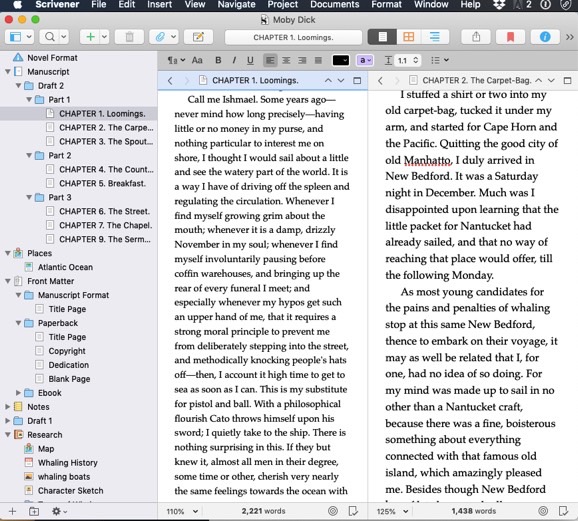Toggle split view in left editor header

357,80
